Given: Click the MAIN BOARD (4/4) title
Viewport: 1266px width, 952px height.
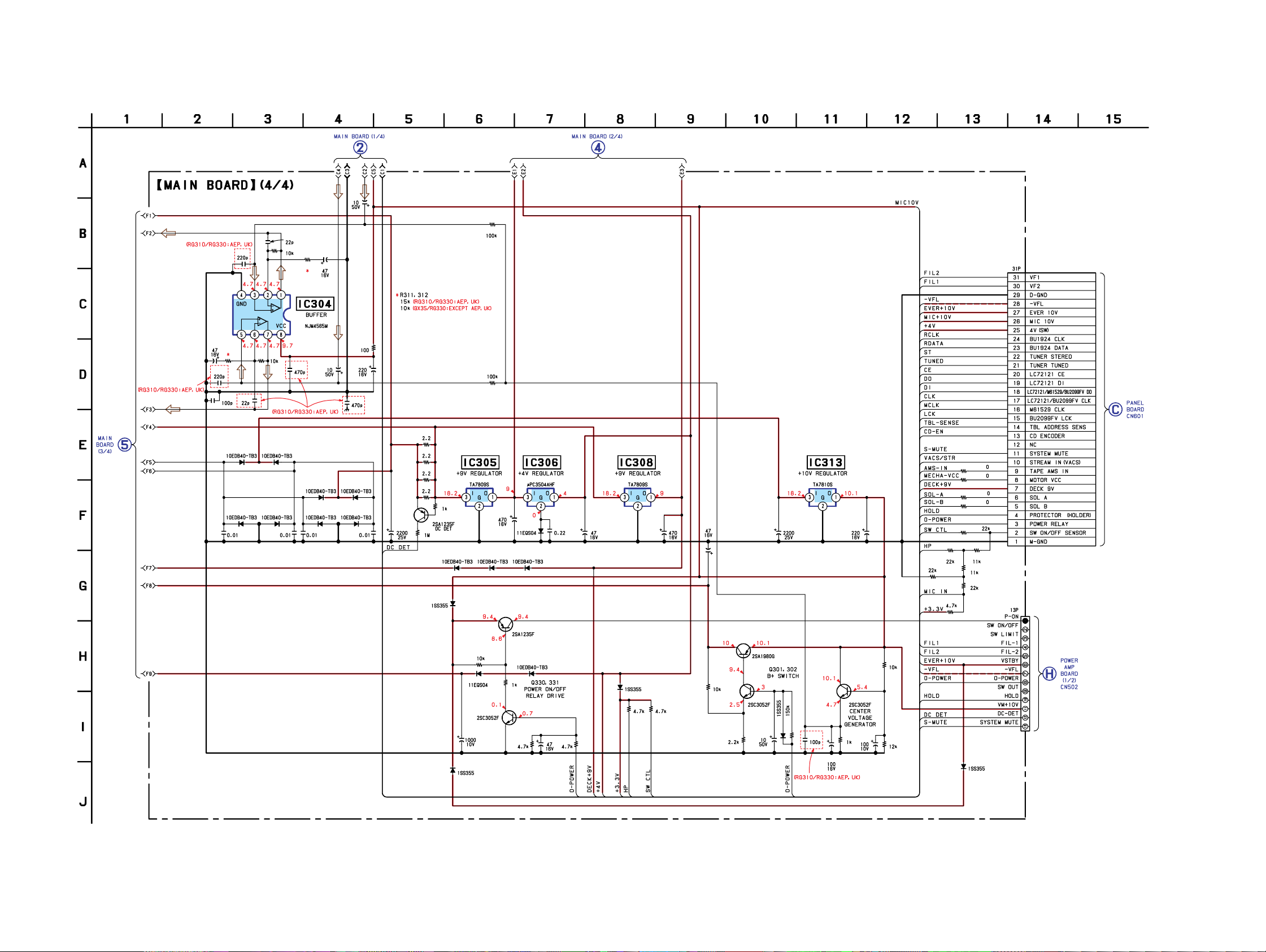Looking at the screenshot, I should [x=225, y=185].
